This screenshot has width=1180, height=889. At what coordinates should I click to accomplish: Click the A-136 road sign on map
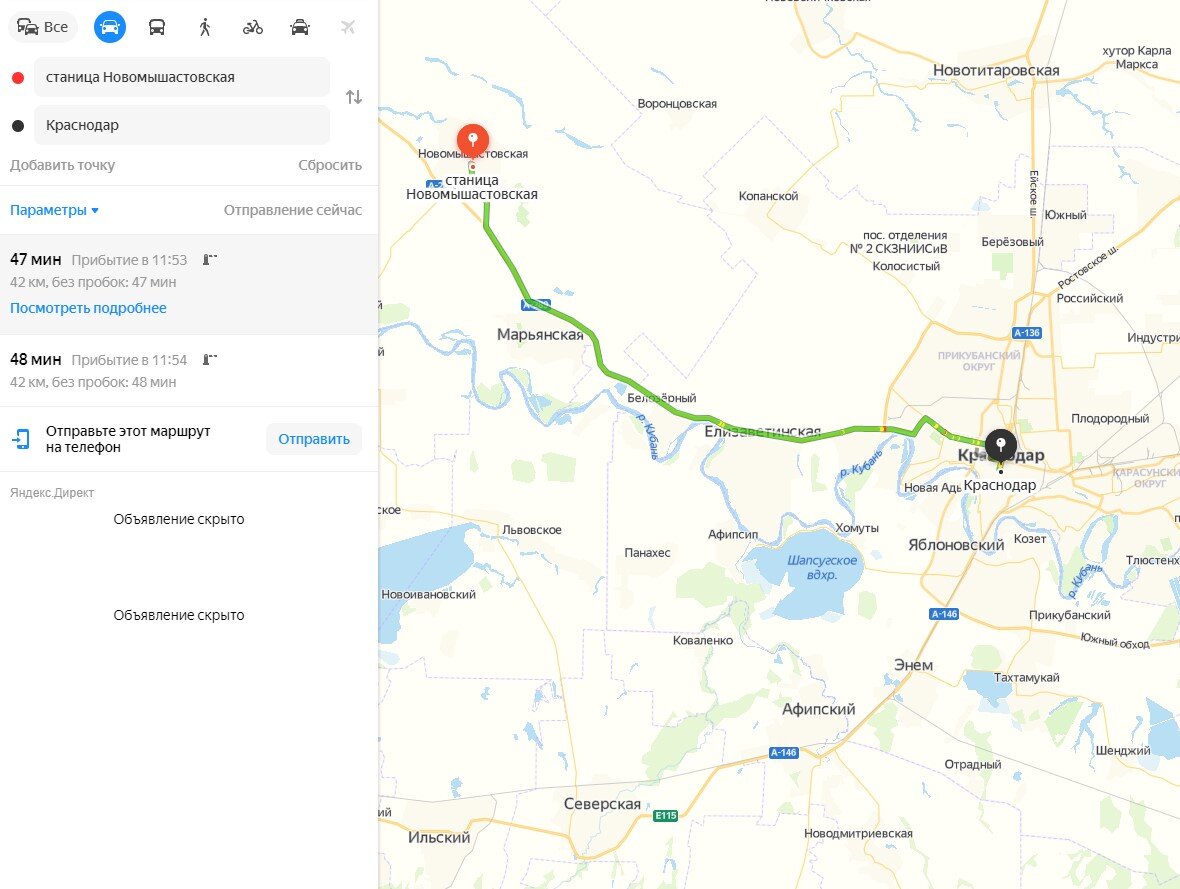point(1026,333)
